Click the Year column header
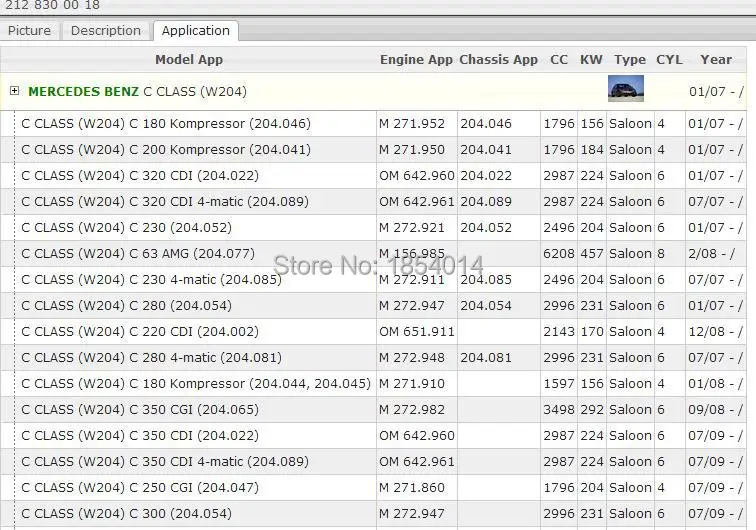The image size is (756, 530). point(716,60)
